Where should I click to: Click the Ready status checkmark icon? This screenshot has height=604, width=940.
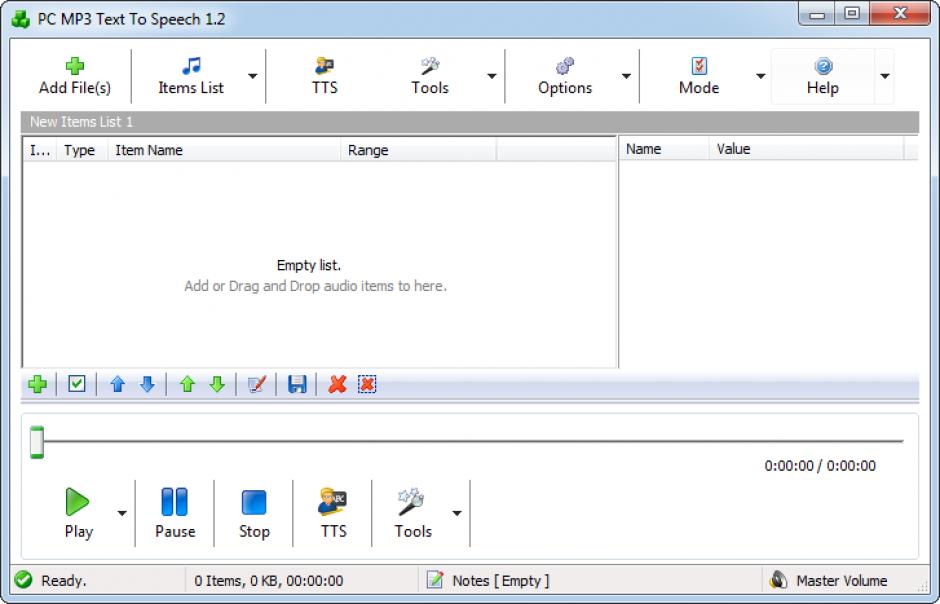(x=23, y=579)
